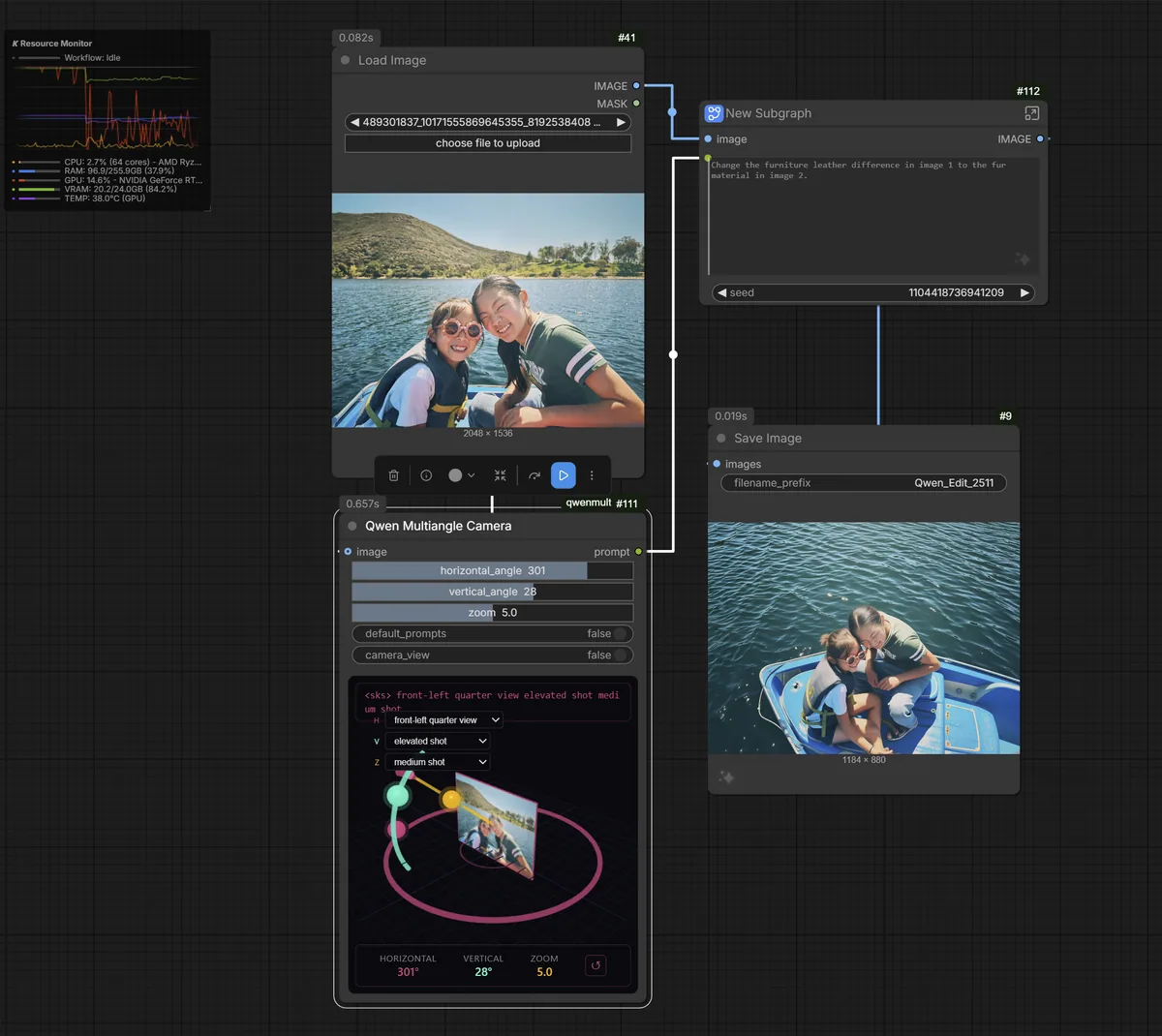Click the MASK output port on Load Image
Screen dimensions: 1162x1036
[x=636, y=104]
